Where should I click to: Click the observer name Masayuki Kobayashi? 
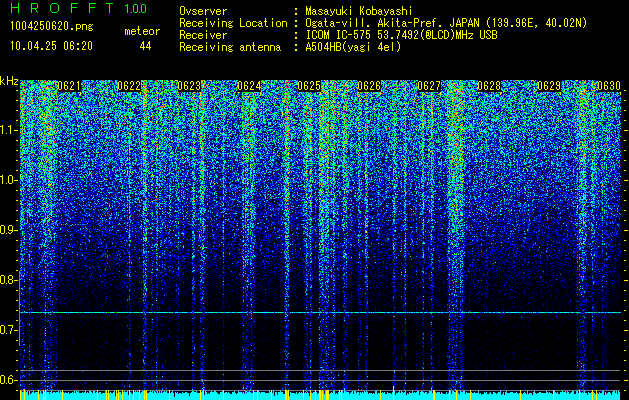point(359,12)
